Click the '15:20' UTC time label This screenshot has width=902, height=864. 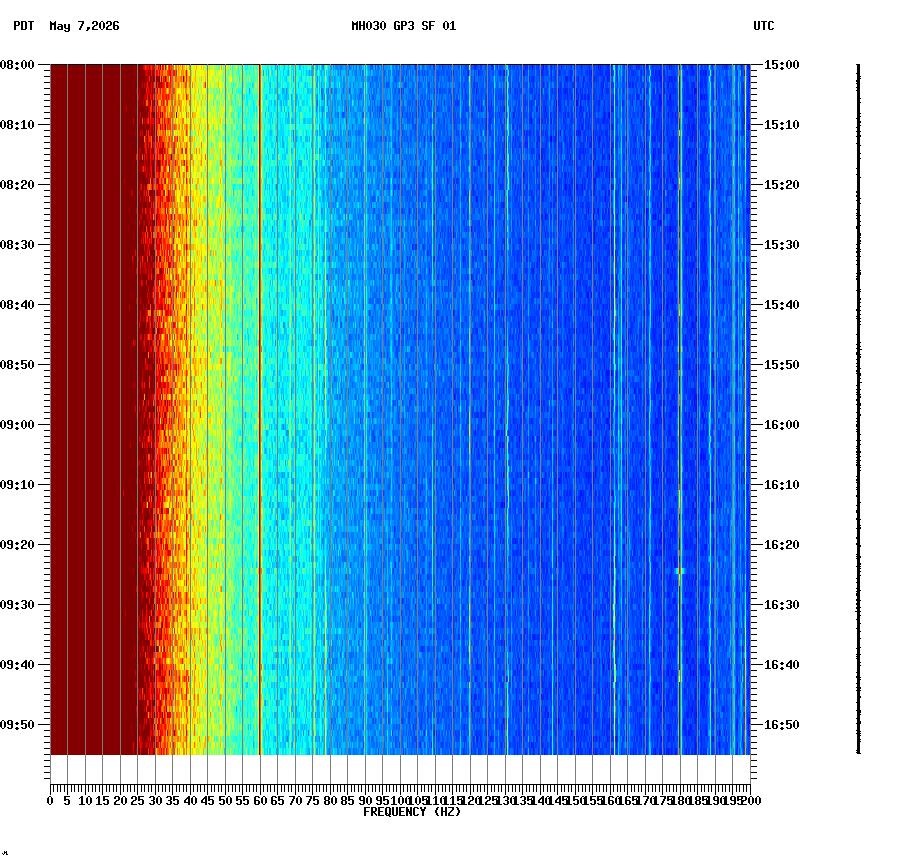pos(782,185)
